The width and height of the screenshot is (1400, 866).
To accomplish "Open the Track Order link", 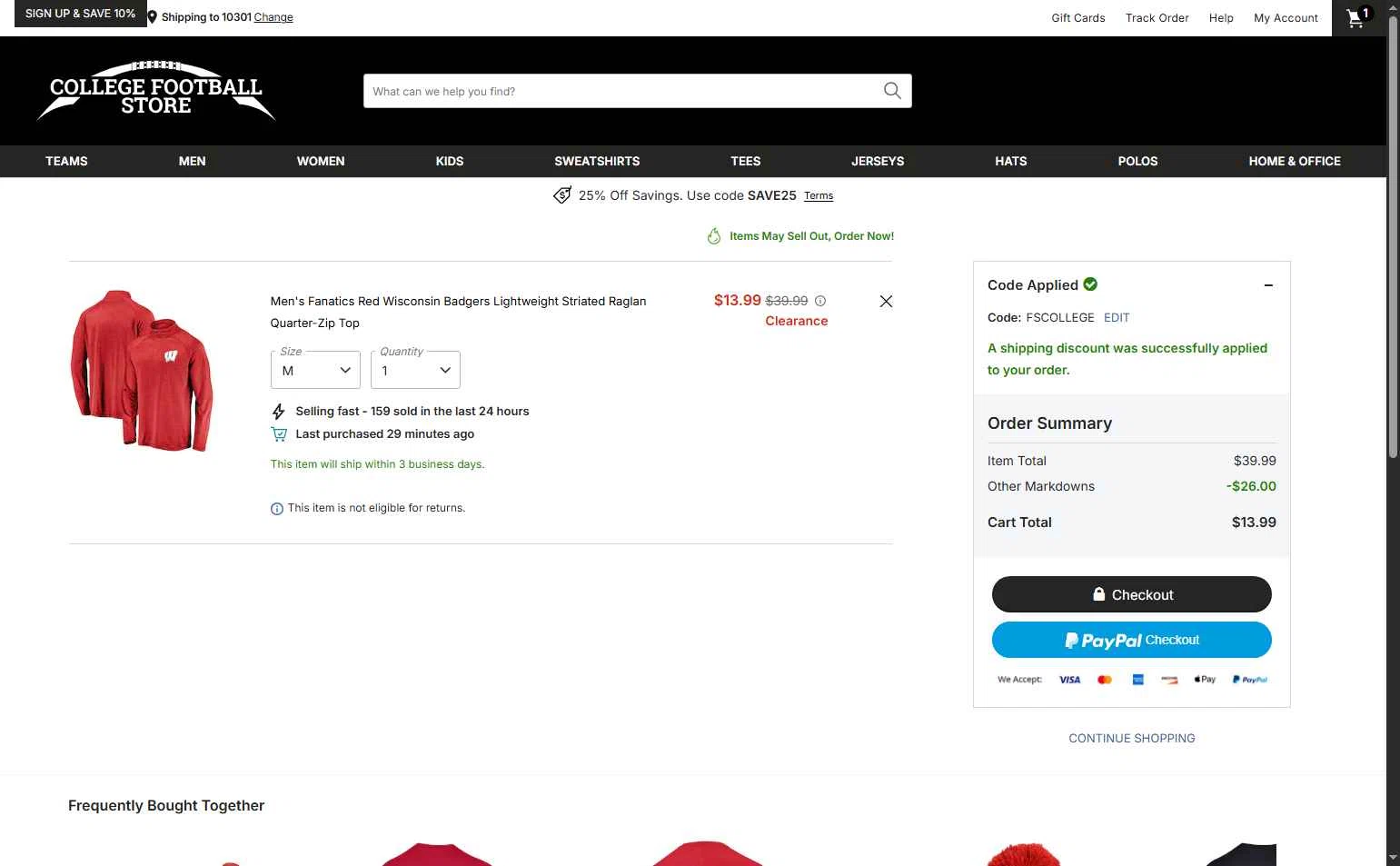I will (1157, 17).
